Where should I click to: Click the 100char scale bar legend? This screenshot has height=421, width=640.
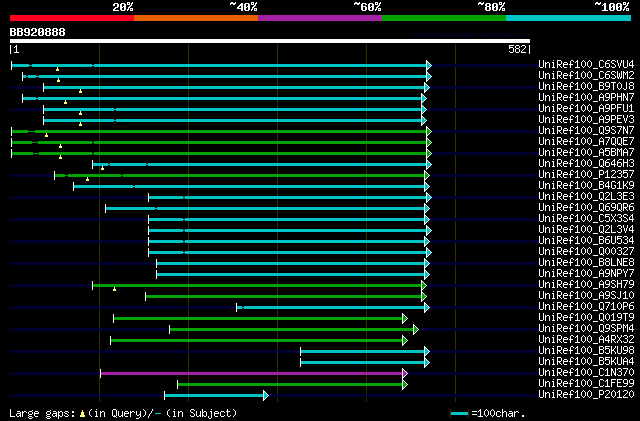pos(487,413)
